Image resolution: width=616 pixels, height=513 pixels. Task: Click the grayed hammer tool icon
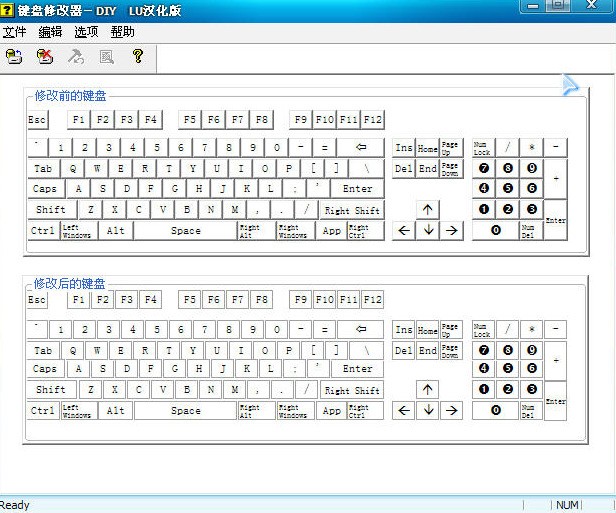tap(75, 57)
